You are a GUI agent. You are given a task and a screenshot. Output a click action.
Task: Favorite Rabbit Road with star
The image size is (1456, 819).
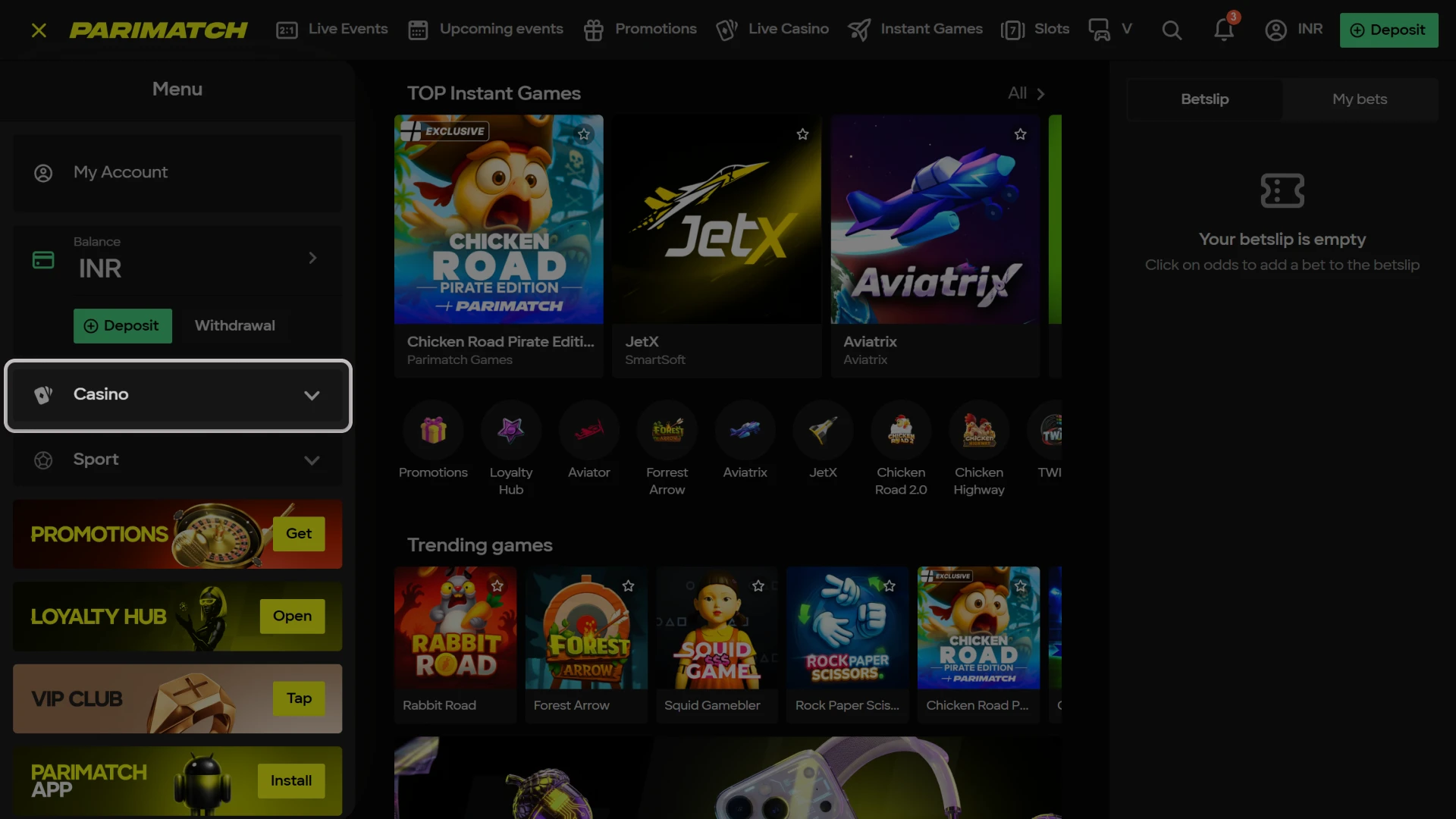point(497,585)
